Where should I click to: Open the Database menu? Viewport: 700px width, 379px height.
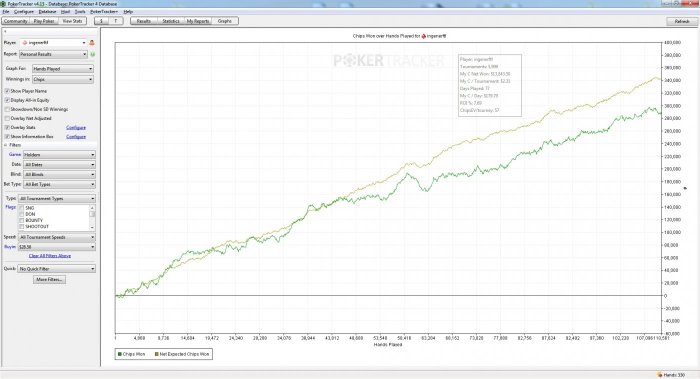[x=47, y=12]
